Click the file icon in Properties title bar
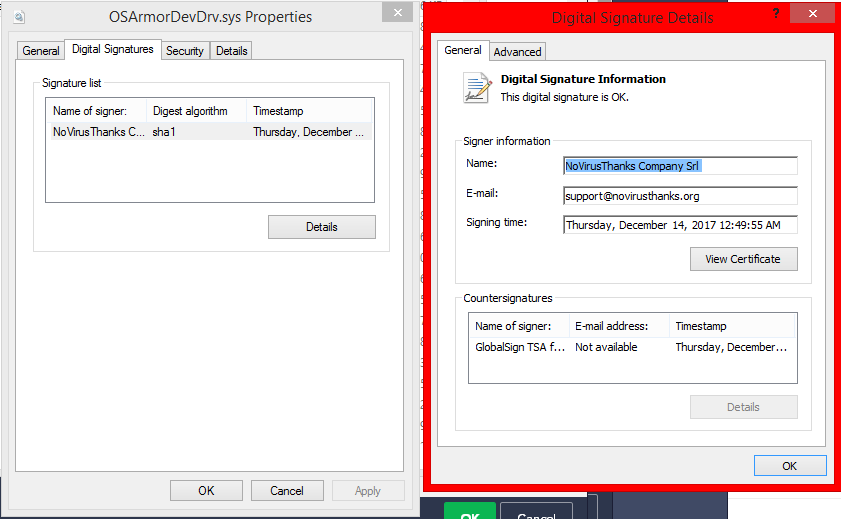The image size is (841, 519). pos(19,17)
